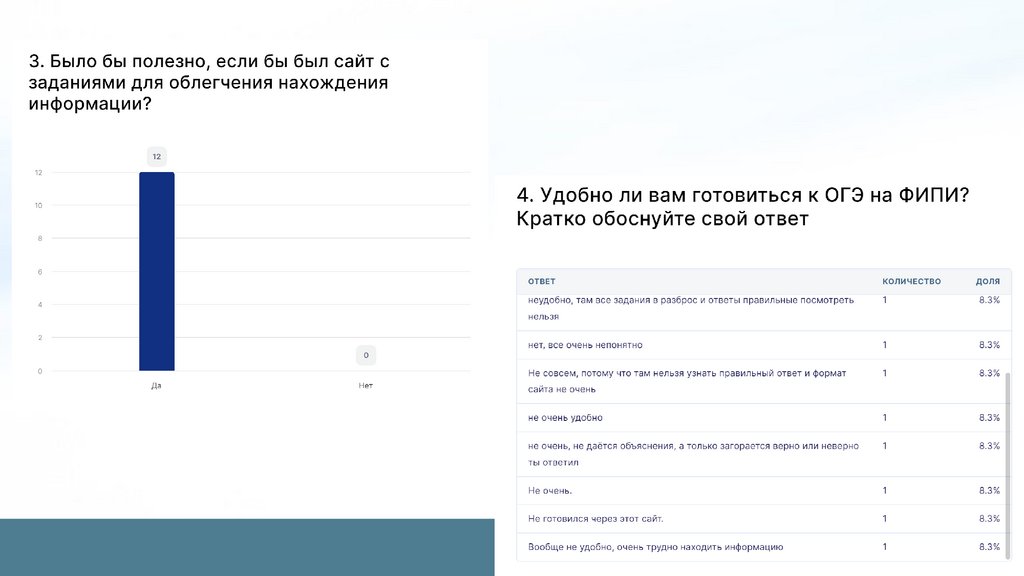This screenshot has width=1024, height=576.
Task: Click the blue 'Да' bar in chart
Action: pyautogui.click(x=157, y=272)
